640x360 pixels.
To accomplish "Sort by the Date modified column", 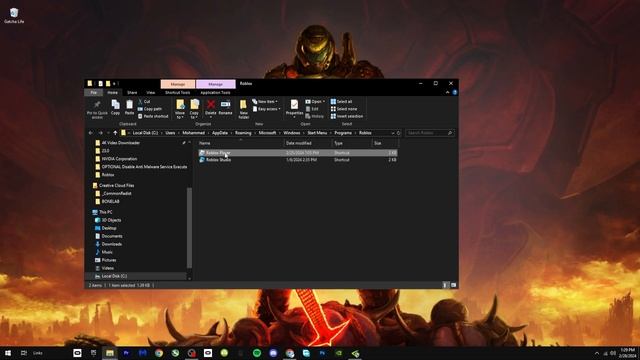I will pyautogui.click(x=308, y=143).
